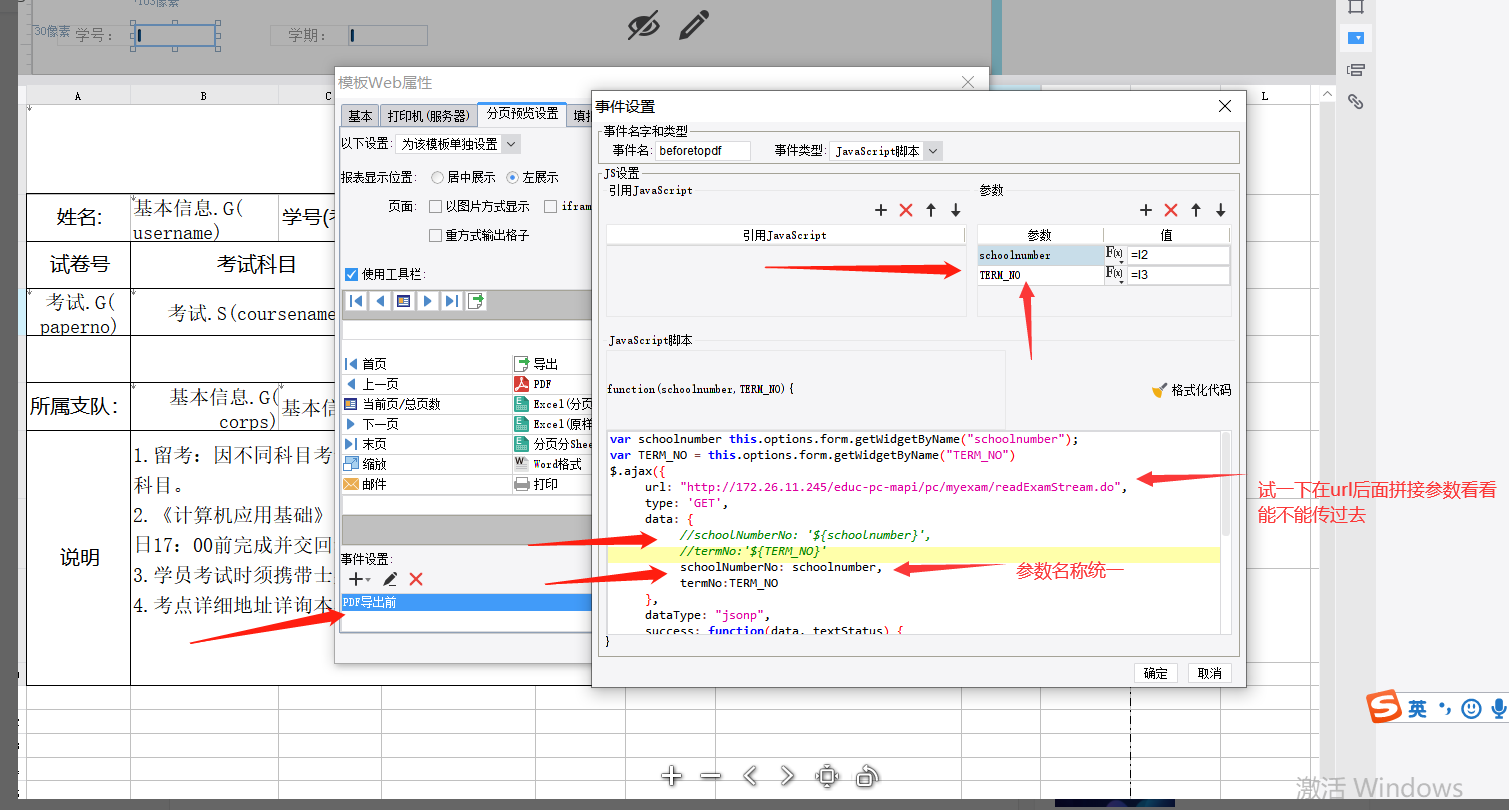The image size is (1509, 810).
Task: Click the Sogou microphone icon
Action: (1498, 709)
